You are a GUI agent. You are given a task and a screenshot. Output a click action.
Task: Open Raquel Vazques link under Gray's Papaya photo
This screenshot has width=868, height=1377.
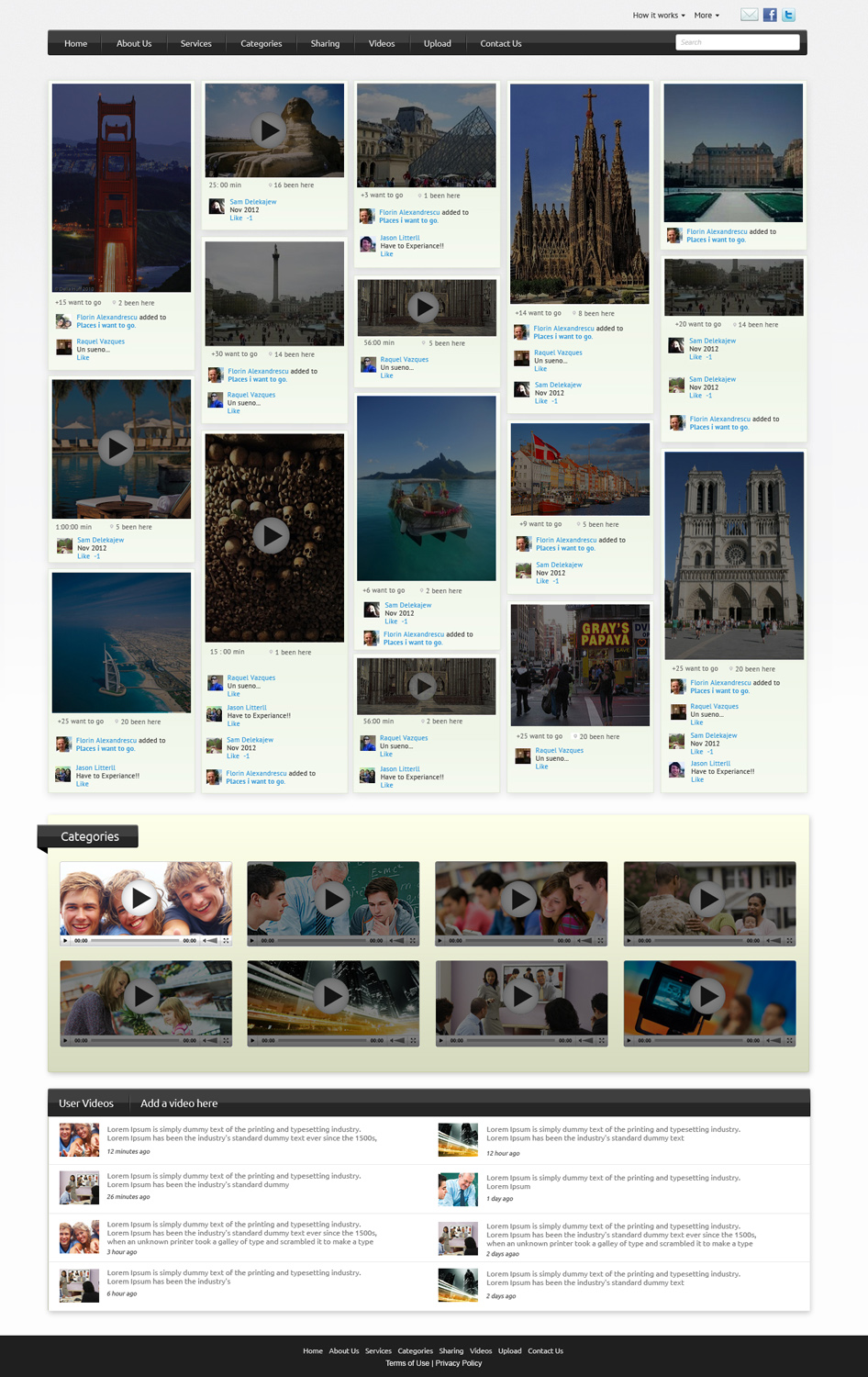559,751
